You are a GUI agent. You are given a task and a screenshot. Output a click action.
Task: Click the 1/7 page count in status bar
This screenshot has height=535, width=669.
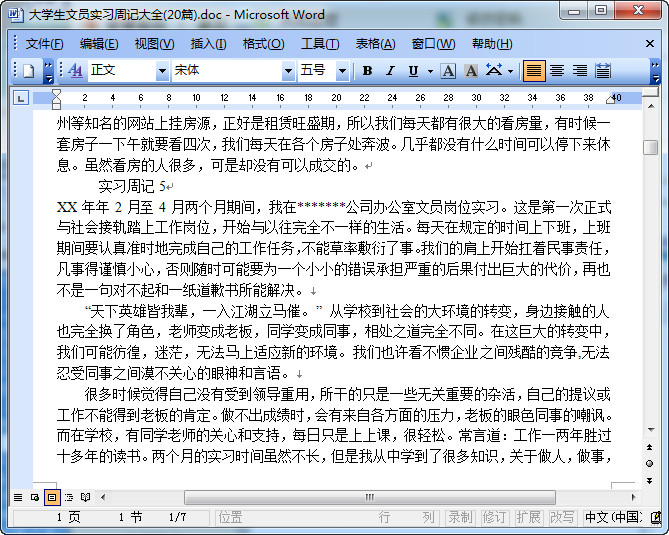[x=177, y=518]
